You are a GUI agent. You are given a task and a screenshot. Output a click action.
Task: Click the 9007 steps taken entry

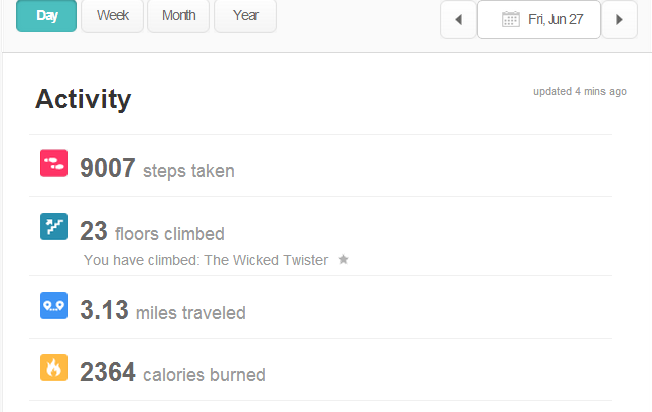[x=157, y=169]
